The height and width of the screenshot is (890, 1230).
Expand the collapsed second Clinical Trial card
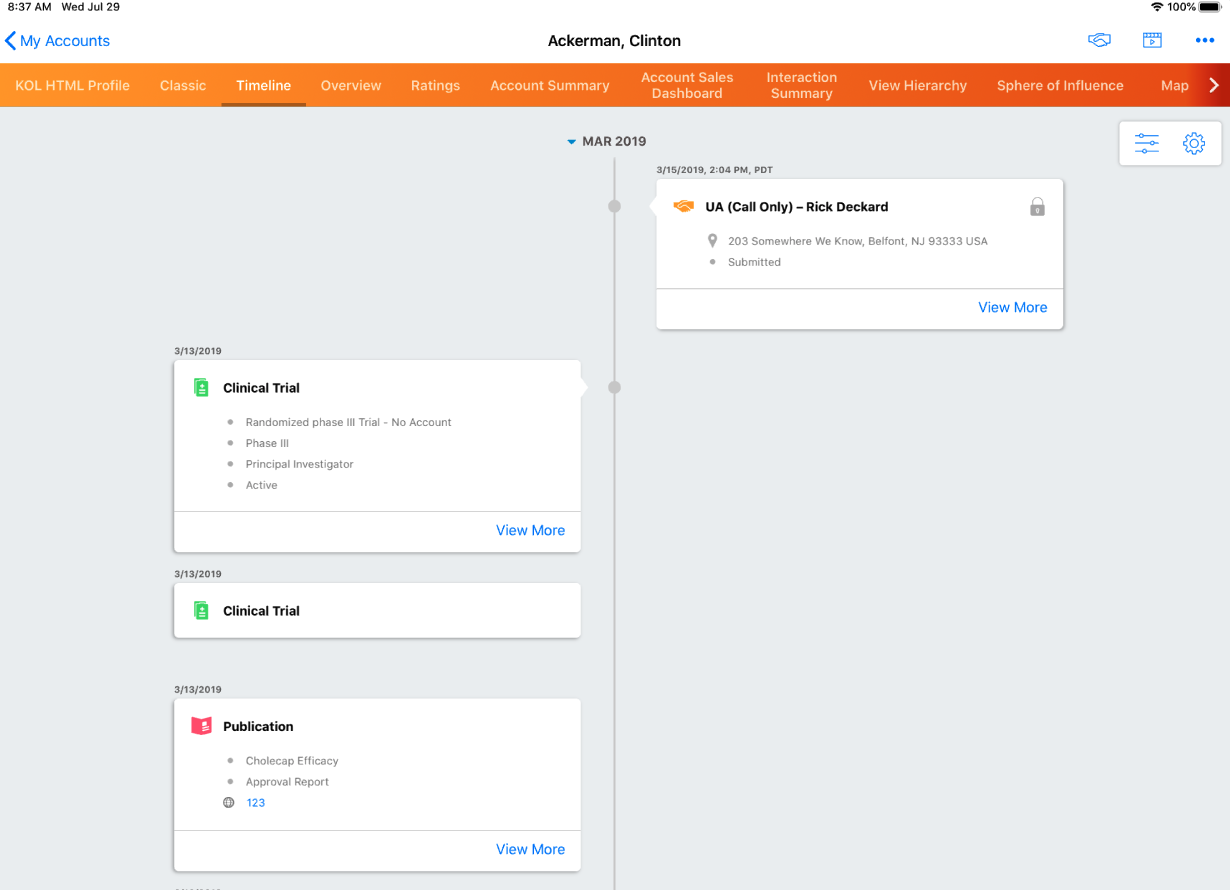pos(377,611)
